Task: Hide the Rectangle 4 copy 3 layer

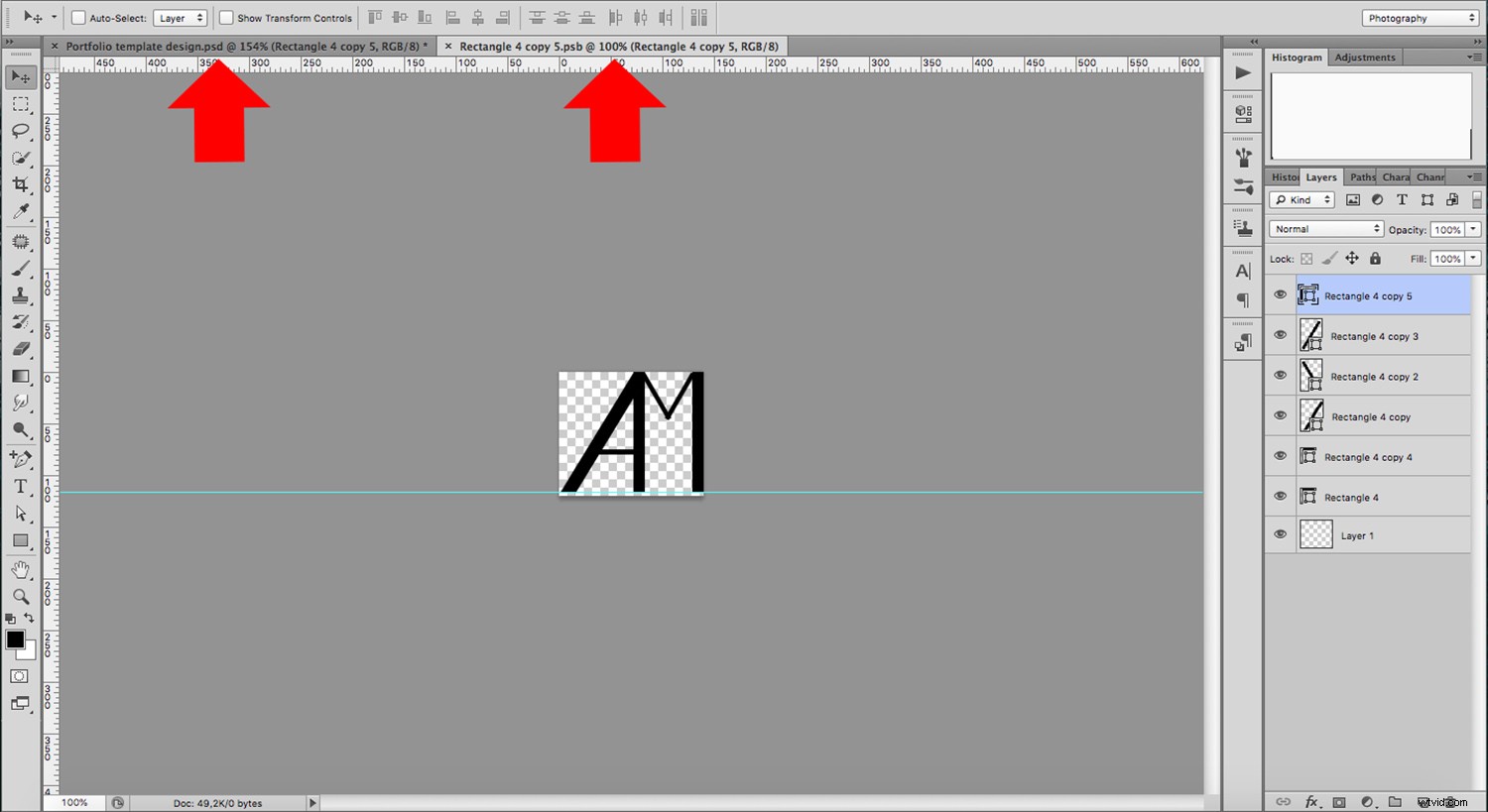Action: pos(1280,335)
